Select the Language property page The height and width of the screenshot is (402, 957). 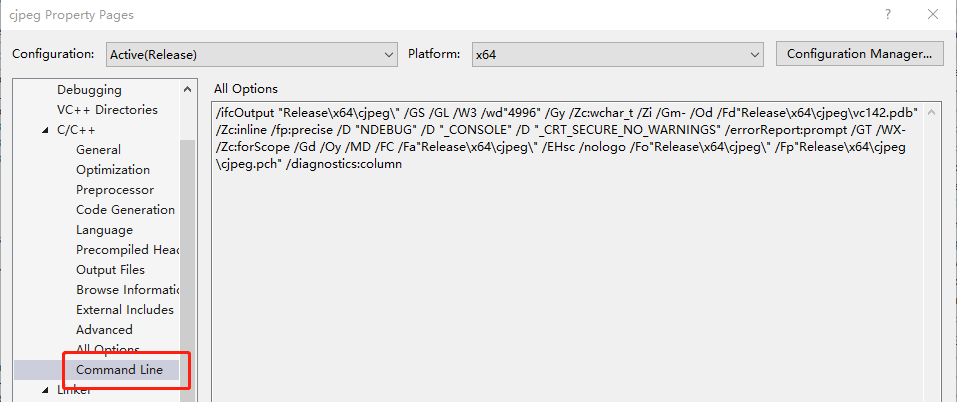[104, 230]
